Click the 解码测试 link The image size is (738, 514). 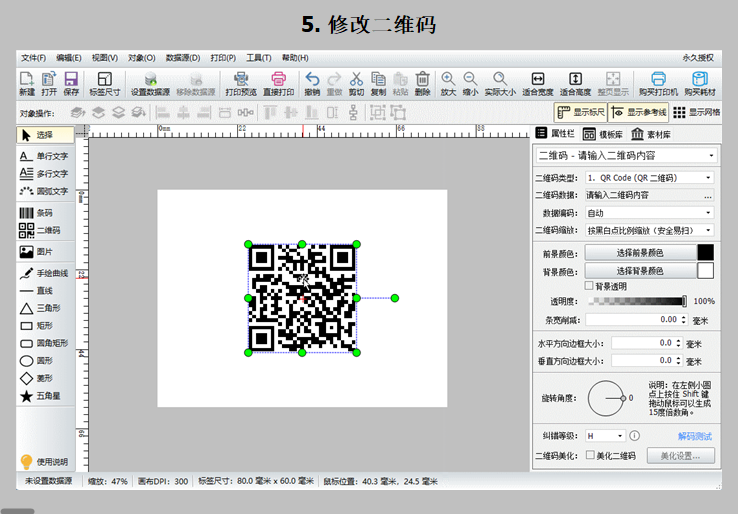click(x=695, y=436)
